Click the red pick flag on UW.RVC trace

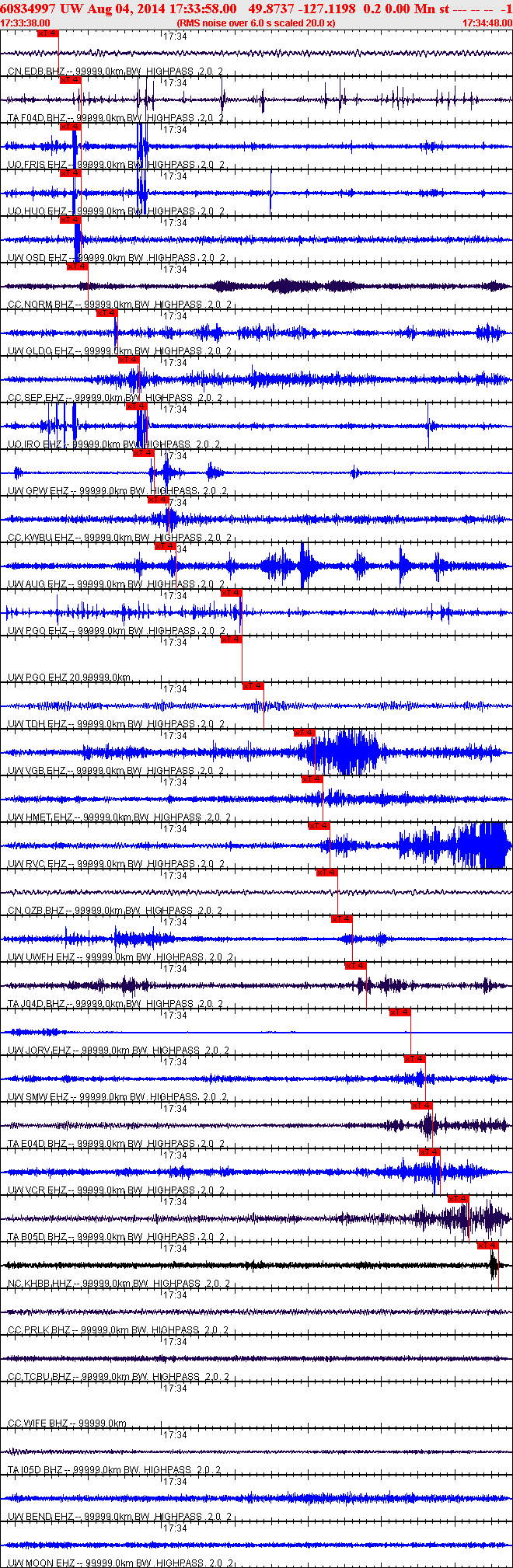[x=319, y=826]
